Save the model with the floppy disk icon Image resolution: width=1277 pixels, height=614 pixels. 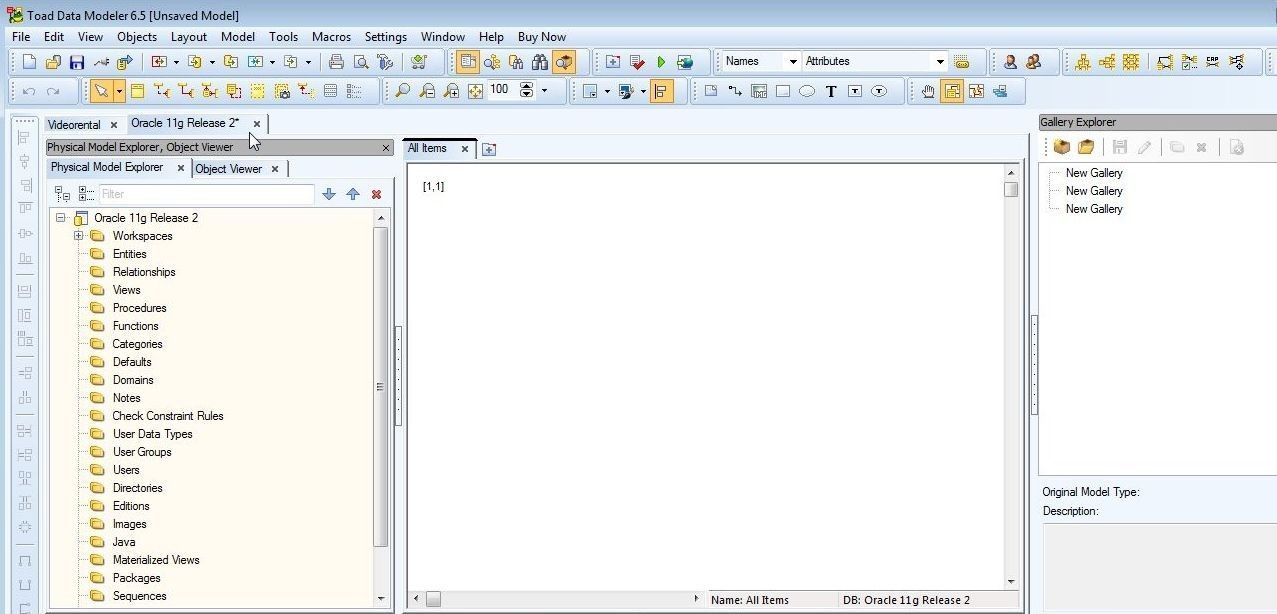(x=77, y=62)
